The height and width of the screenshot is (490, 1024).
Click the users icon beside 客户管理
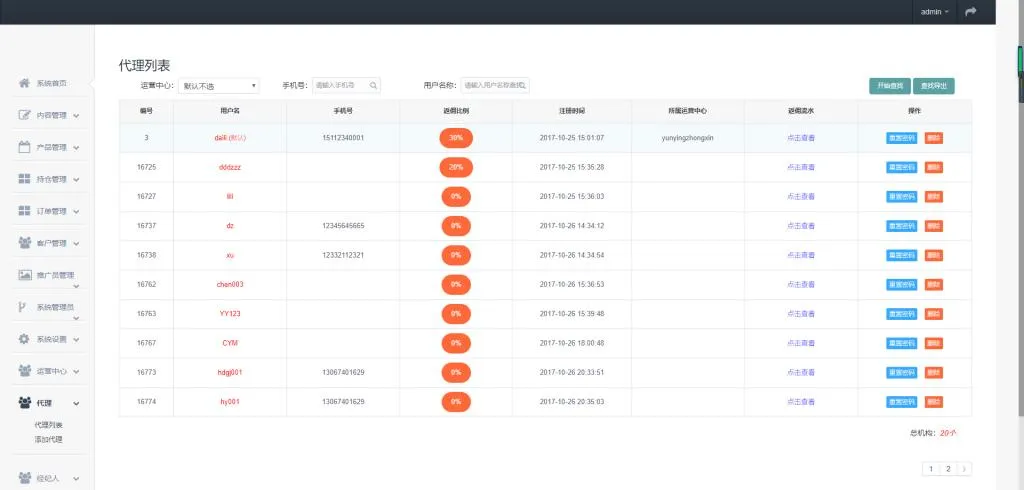click(x=25, y=243)
